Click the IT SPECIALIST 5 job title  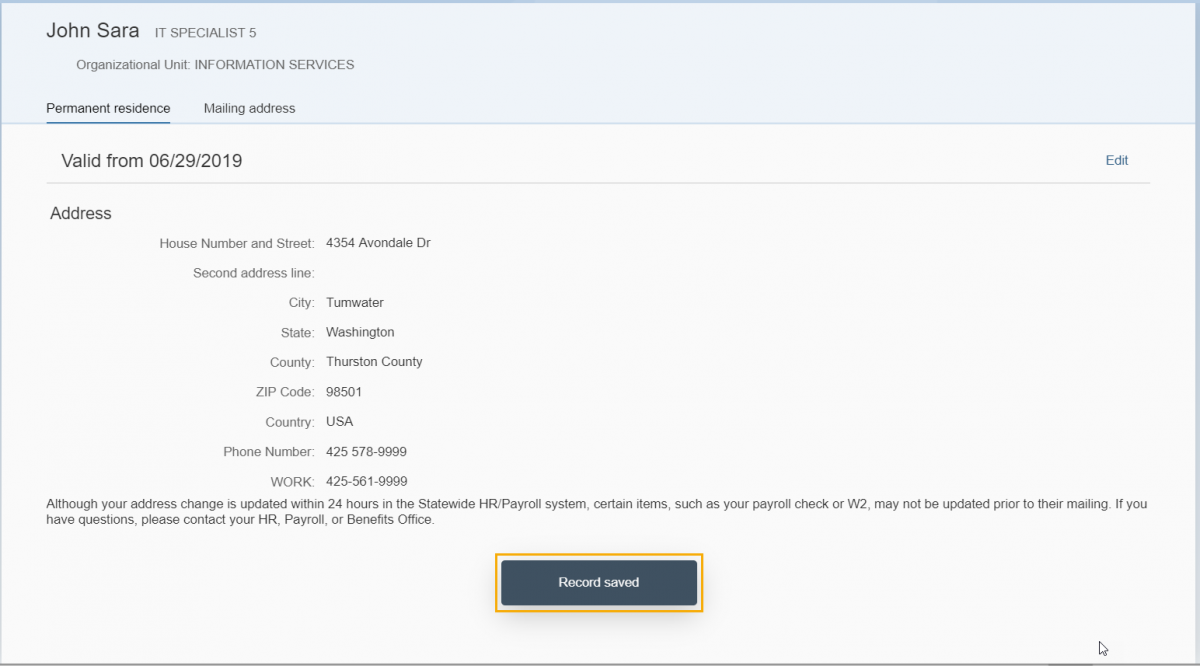click(x=205, y=33)
